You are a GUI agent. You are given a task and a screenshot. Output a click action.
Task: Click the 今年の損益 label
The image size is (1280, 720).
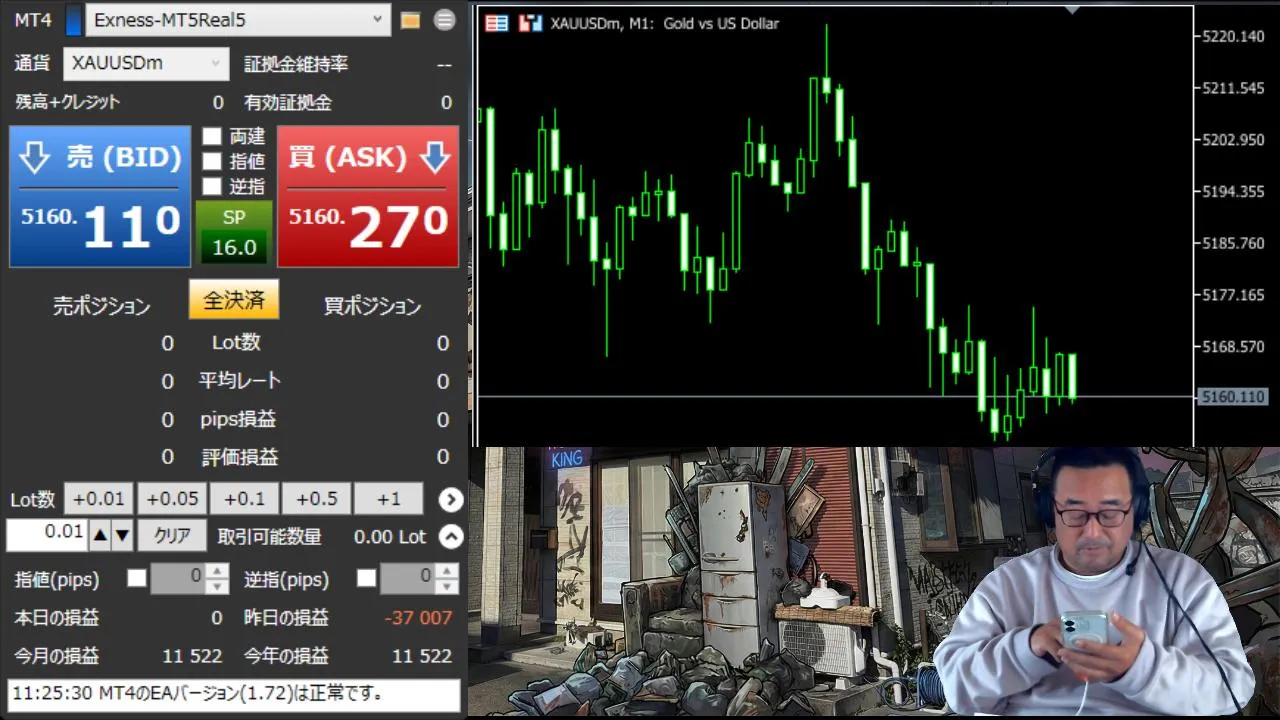[286, 656]
